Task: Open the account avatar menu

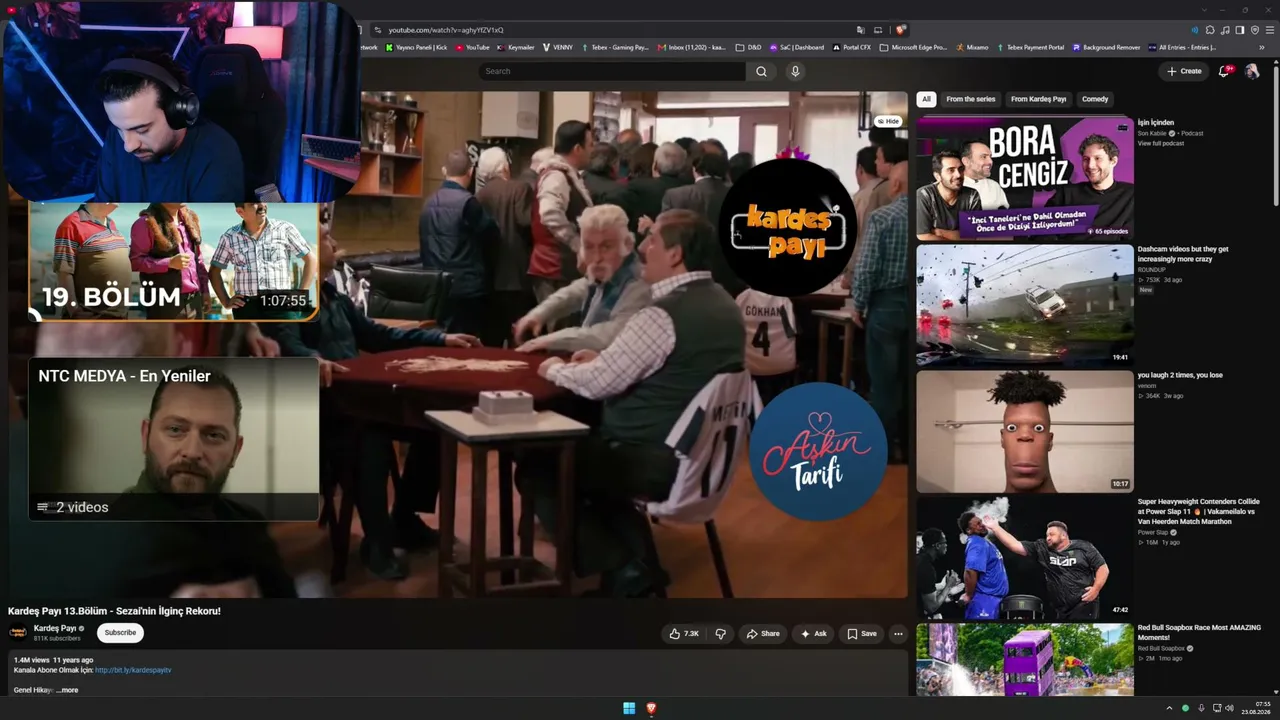Action: coord(1251,71)
